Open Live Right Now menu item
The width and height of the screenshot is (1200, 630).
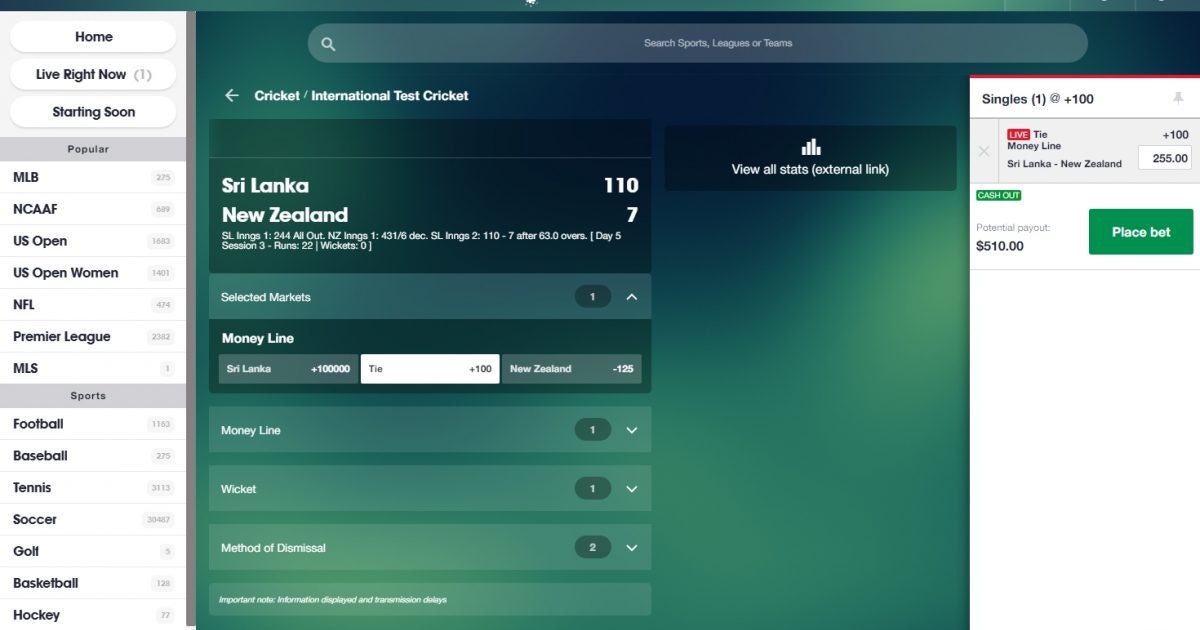[93, 74]
